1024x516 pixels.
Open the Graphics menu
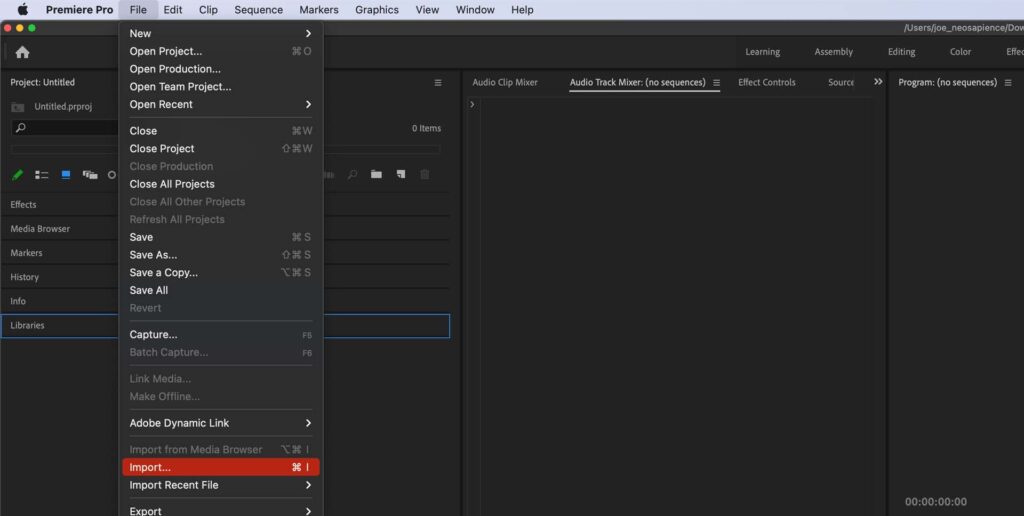[377, 10]
